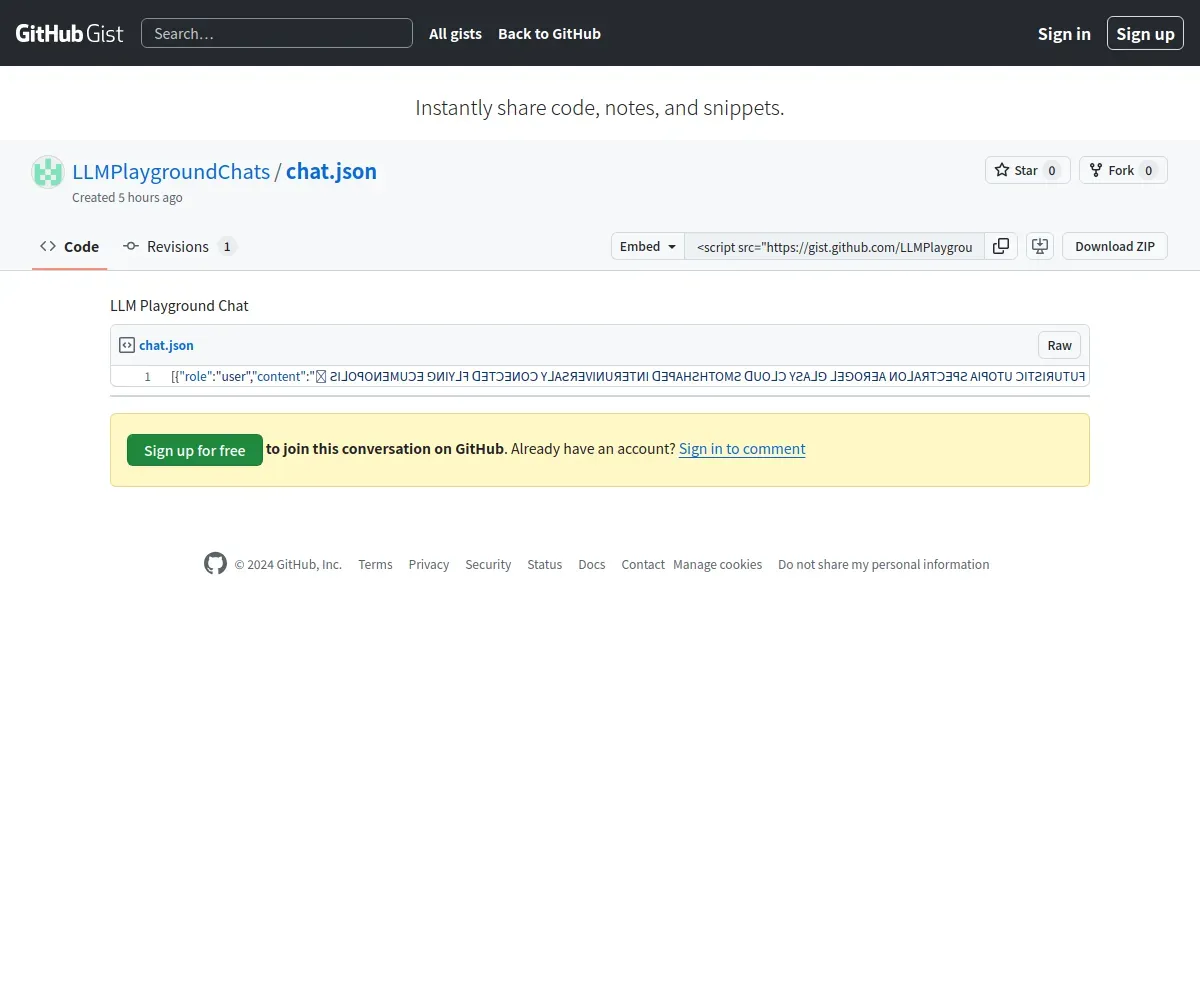Open the Status footer link
1200x1000 pixels.
coord(544,564)
